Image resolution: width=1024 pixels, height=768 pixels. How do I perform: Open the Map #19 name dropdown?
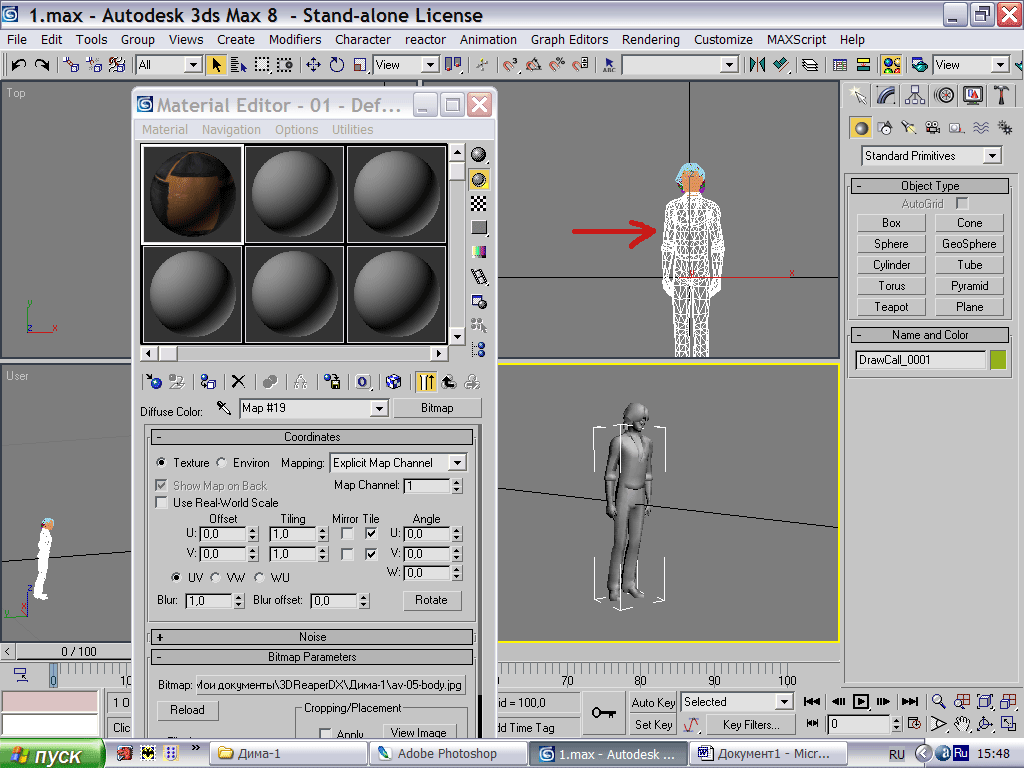click(379, 408)
